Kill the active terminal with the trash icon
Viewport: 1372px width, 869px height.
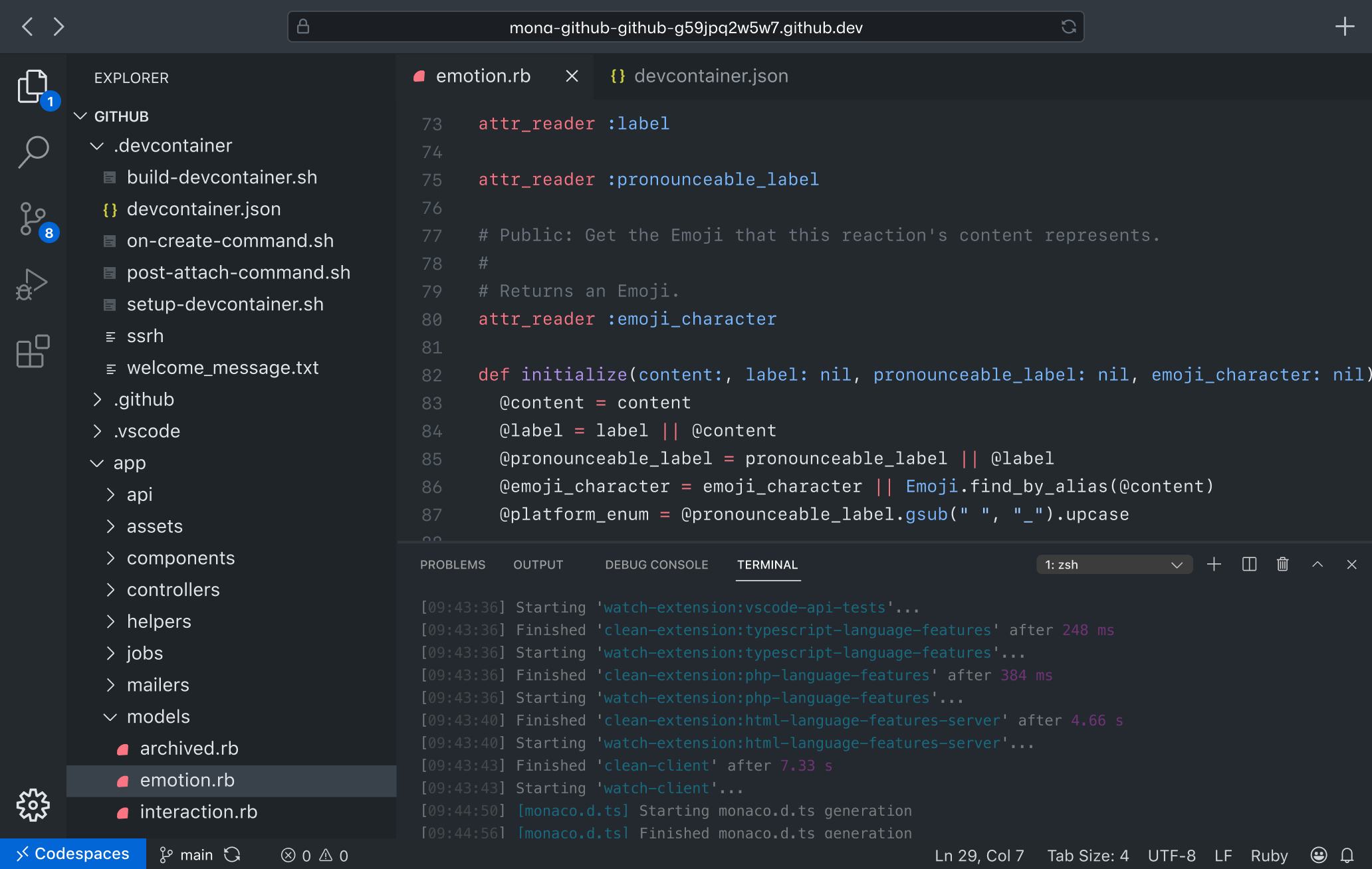coord(1283,564)
